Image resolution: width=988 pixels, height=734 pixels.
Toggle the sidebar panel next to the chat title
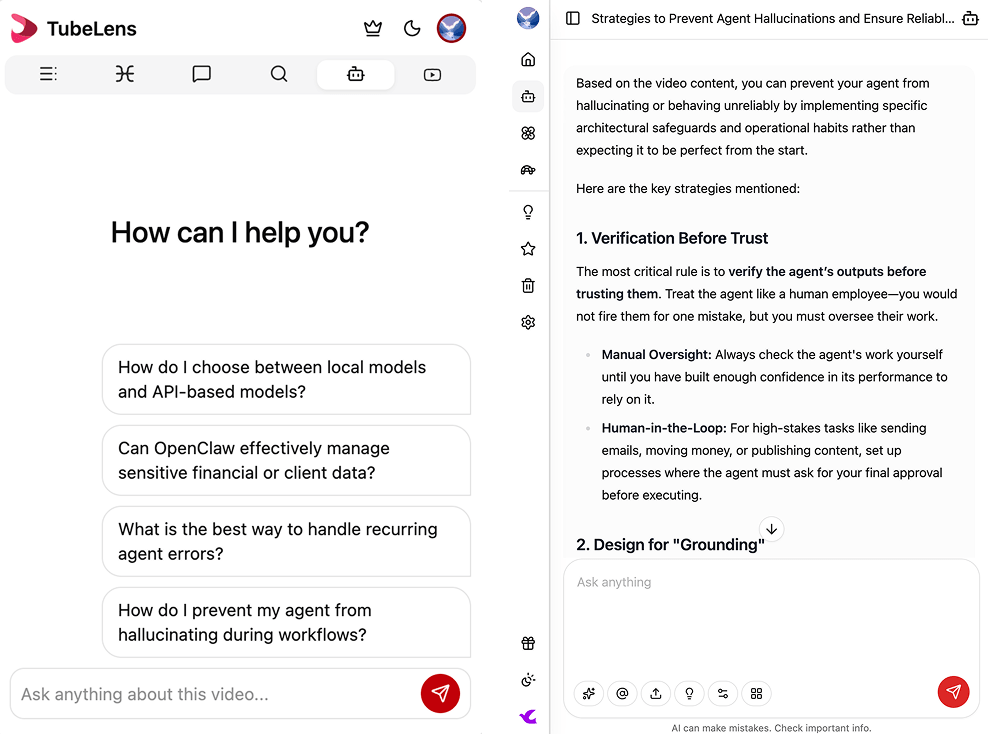click(x=573, y=18)
